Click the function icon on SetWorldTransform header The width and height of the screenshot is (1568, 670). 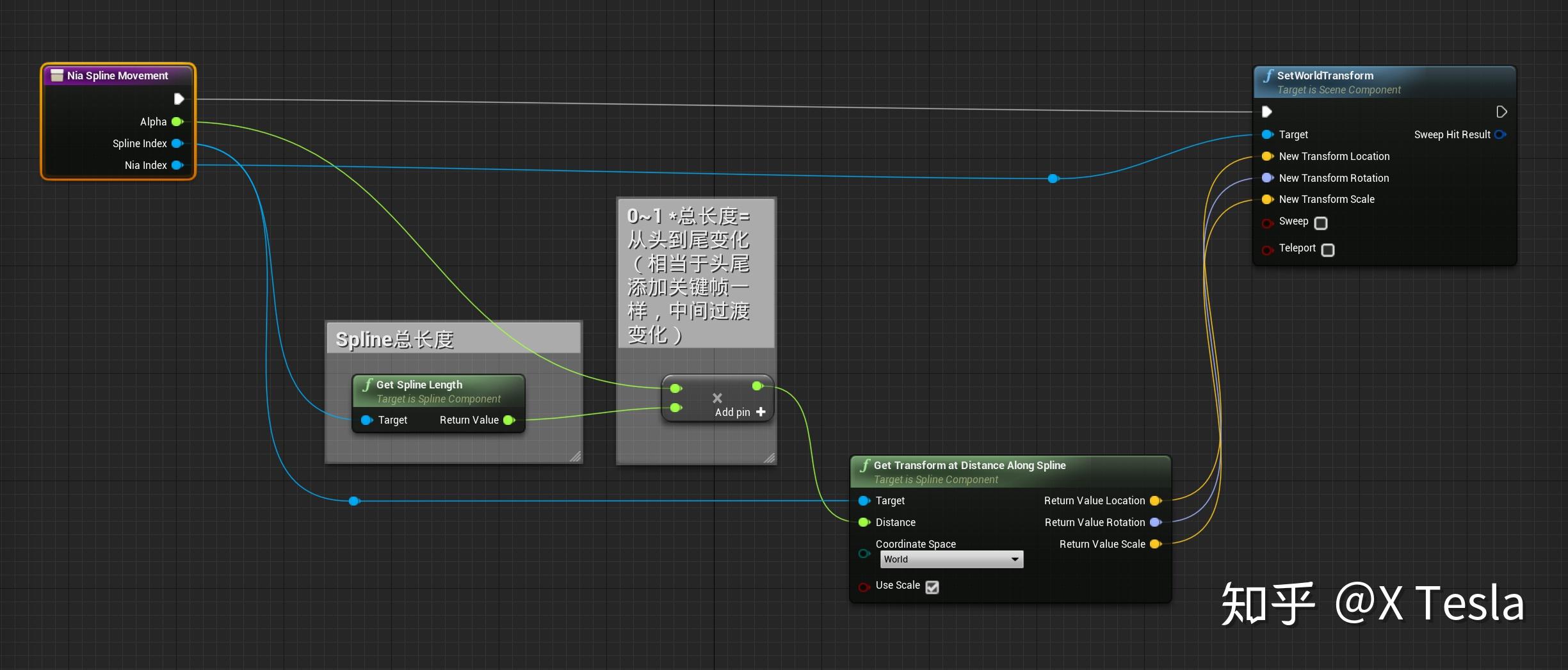click(1268, 76)
